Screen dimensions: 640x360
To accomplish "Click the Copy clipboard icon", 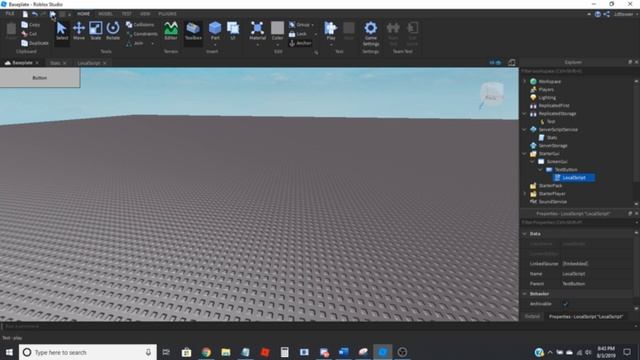I will click(24, 25).
